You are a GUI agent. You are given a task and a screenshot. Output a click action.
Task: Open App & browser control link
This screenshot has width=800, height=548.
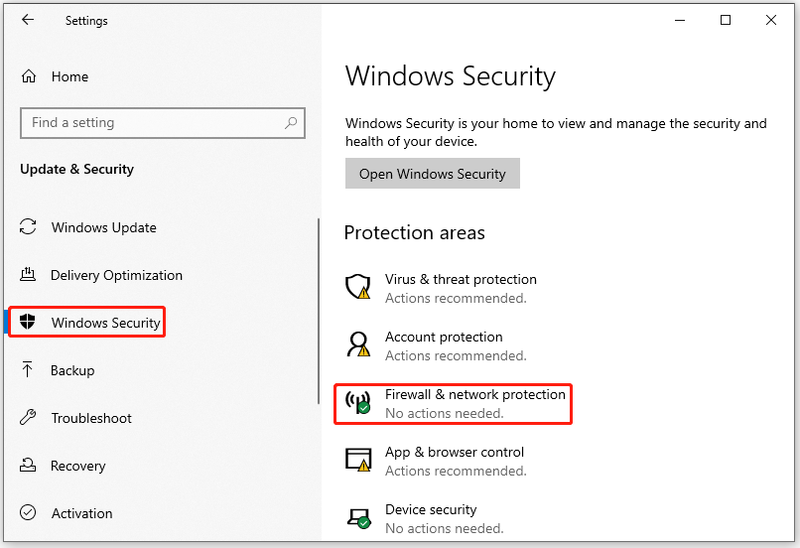pyautogui.click(x=454, y=452)
